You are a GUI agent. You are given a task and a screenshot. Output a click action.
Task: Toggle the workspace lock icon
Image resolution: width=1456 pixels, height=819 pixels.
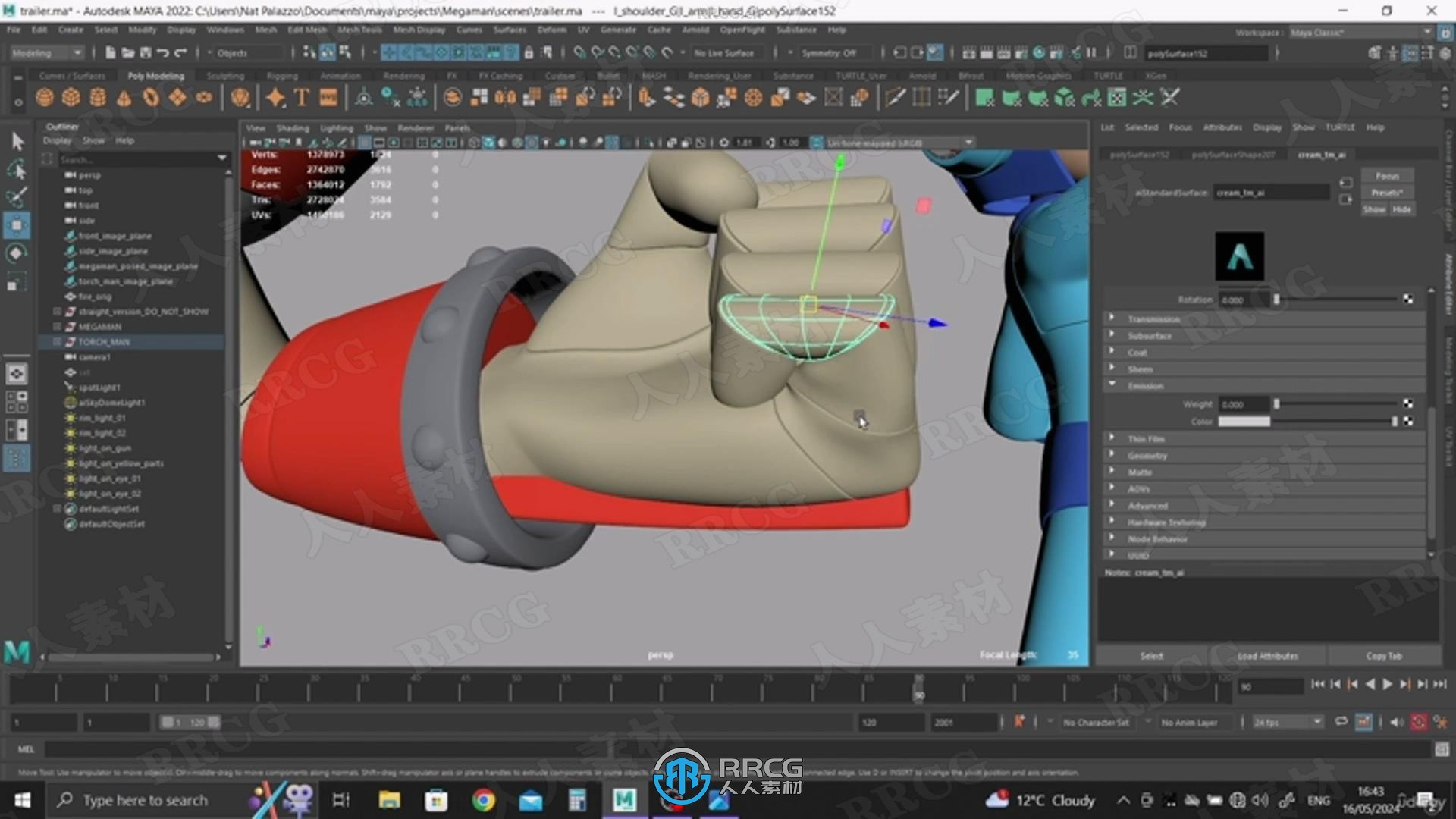coord(1445,33)
